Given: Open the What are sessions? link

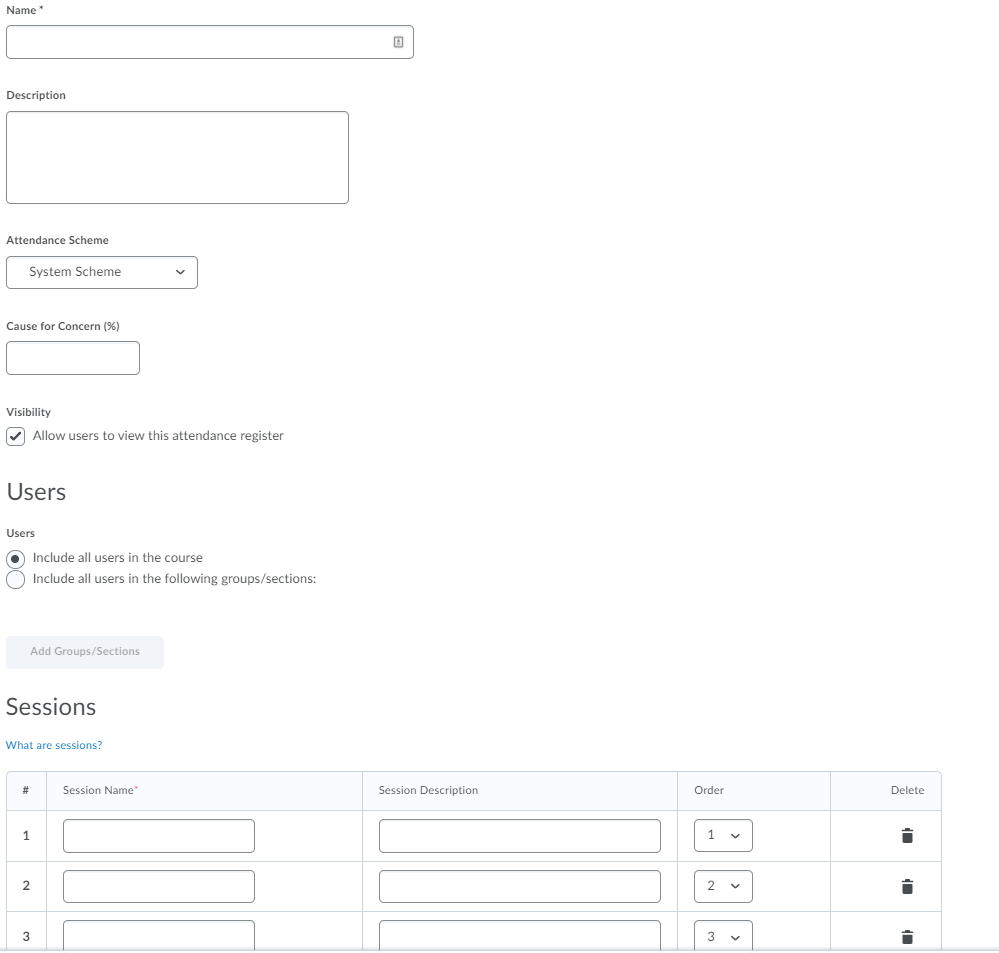Looking at the screenshot, I should [54, 745].
